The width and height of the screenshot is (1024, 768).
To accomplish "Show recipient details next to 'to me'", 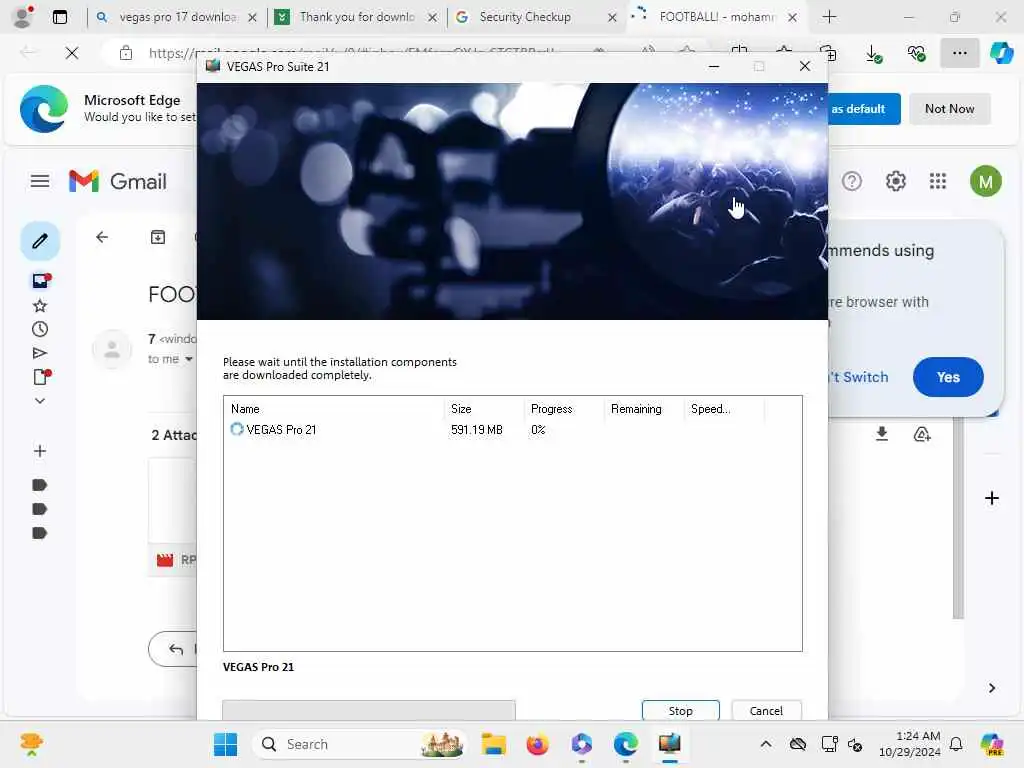I will pyautogui.click(x=189, y=359).
